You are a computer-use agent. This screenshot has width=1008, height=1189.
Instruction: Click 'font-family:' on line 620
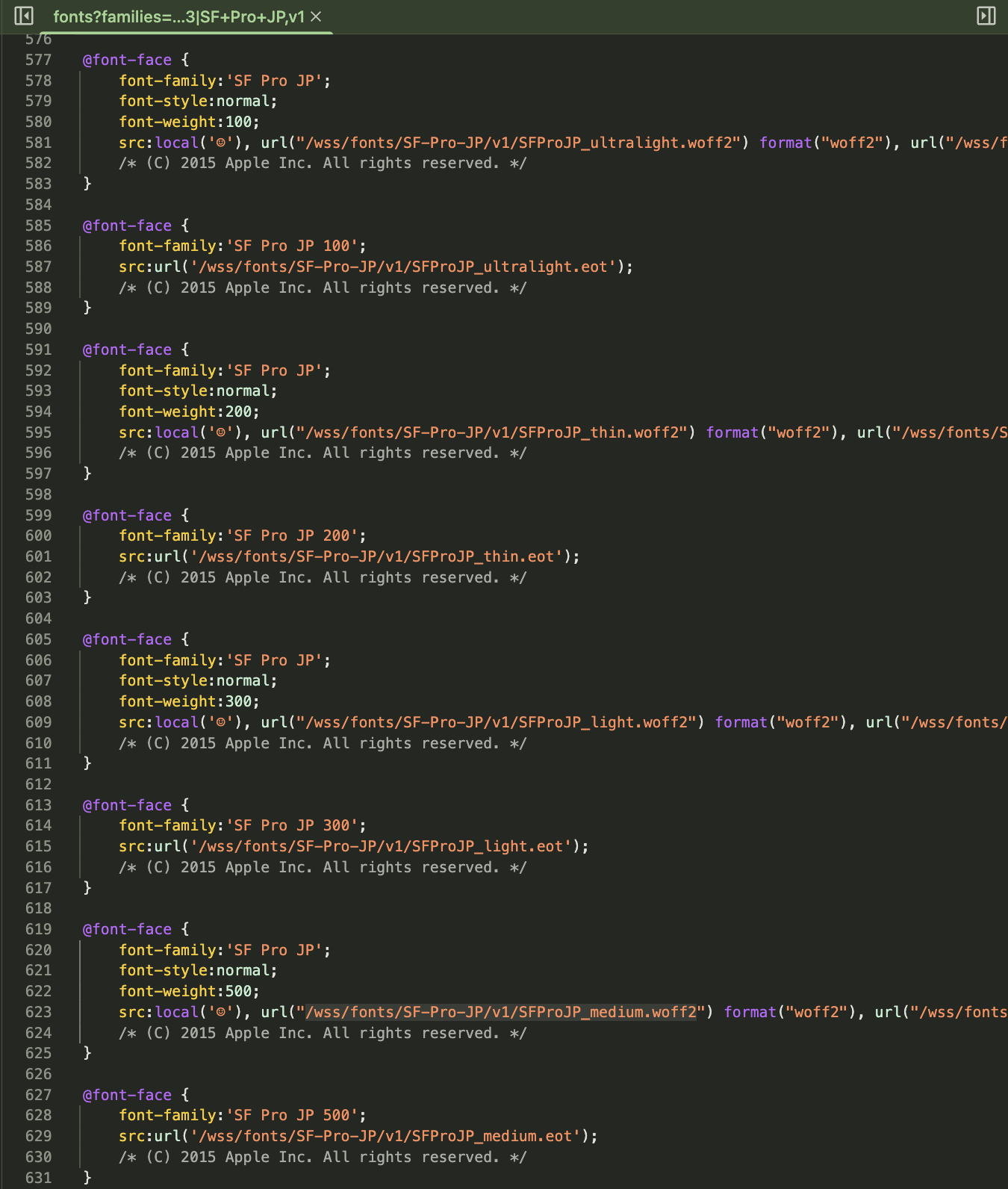tap(172, 950)
